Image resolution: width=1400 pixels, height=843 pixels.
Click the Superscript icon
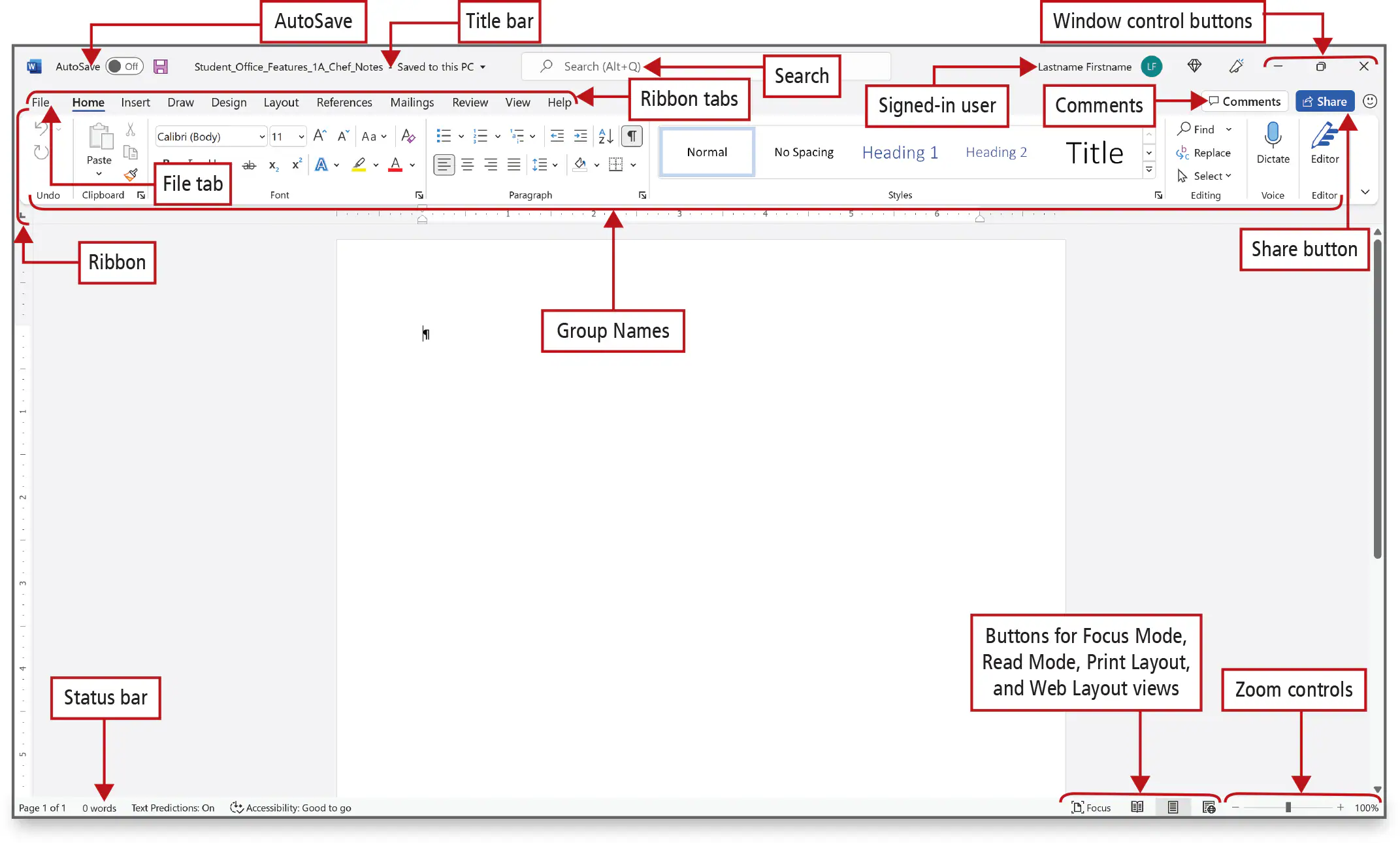[x=297, y=165]
